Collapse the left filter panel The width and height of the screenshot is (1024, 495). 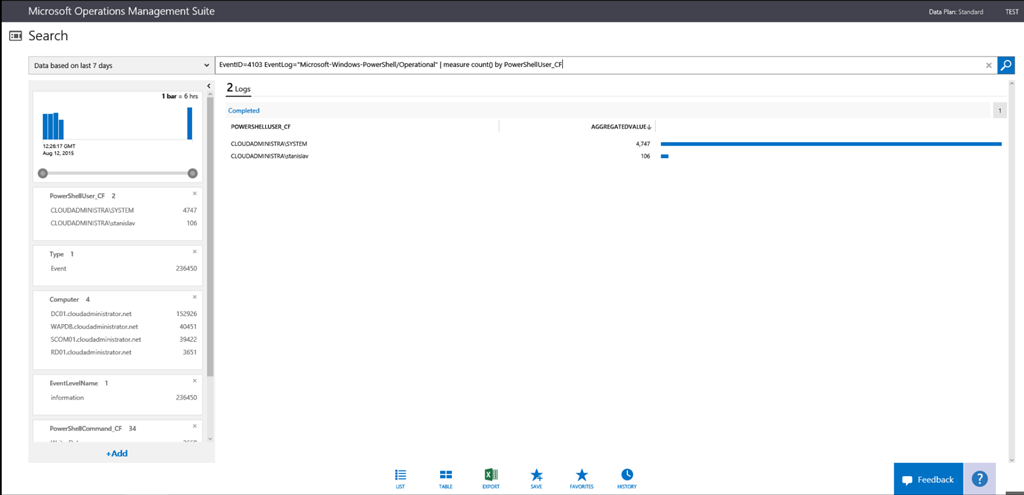click(209, 86)
